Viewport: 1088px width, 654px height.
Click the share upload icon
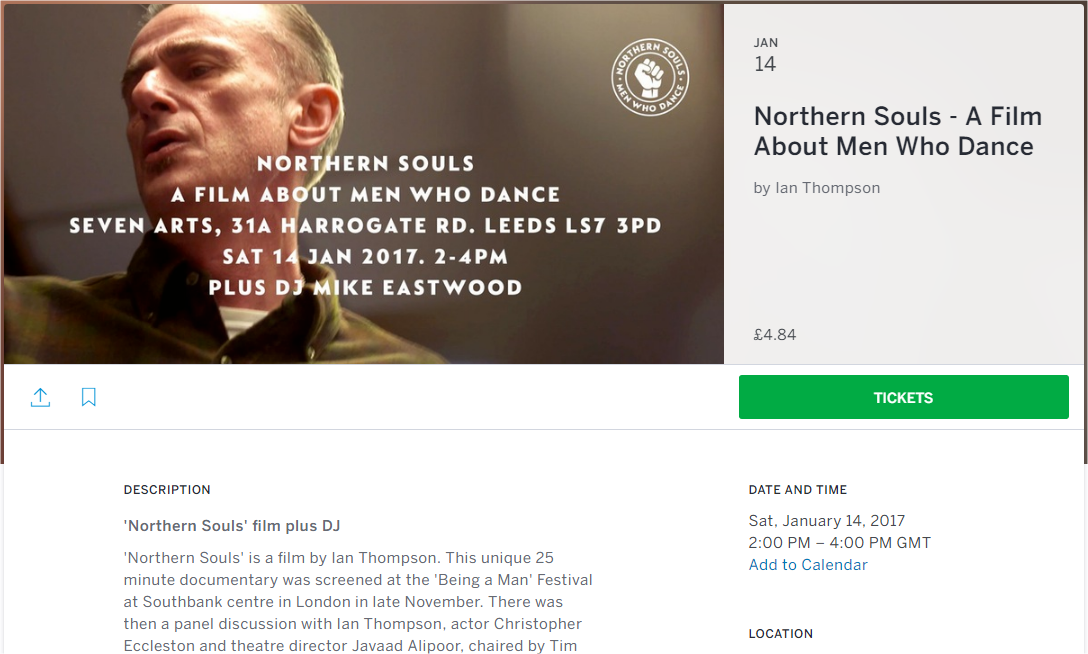40,397
